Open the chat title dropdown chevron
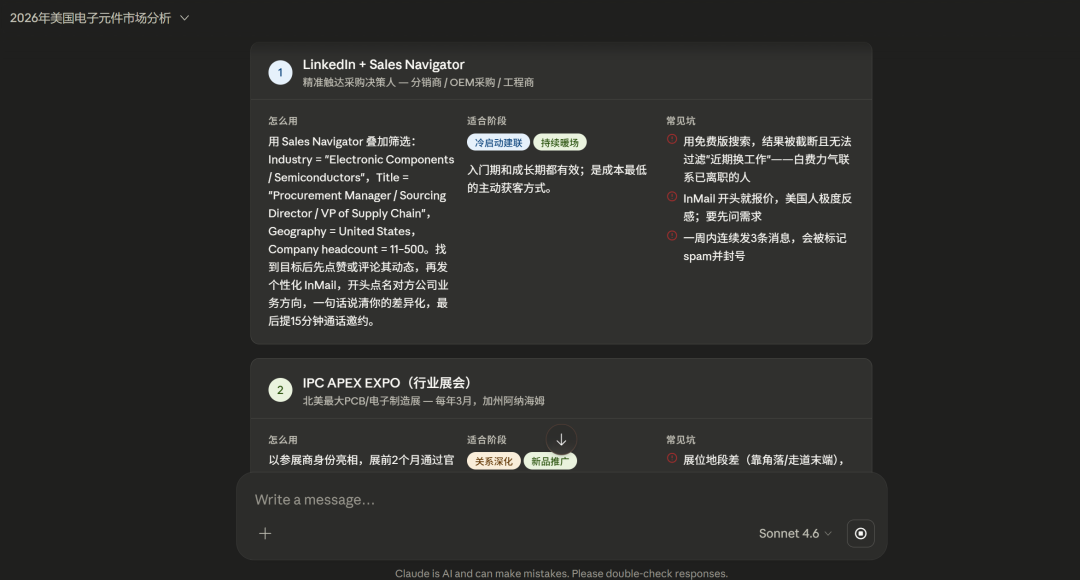Image resolution: width=1080 pixels, height=580 pixels. click(185, 18)
